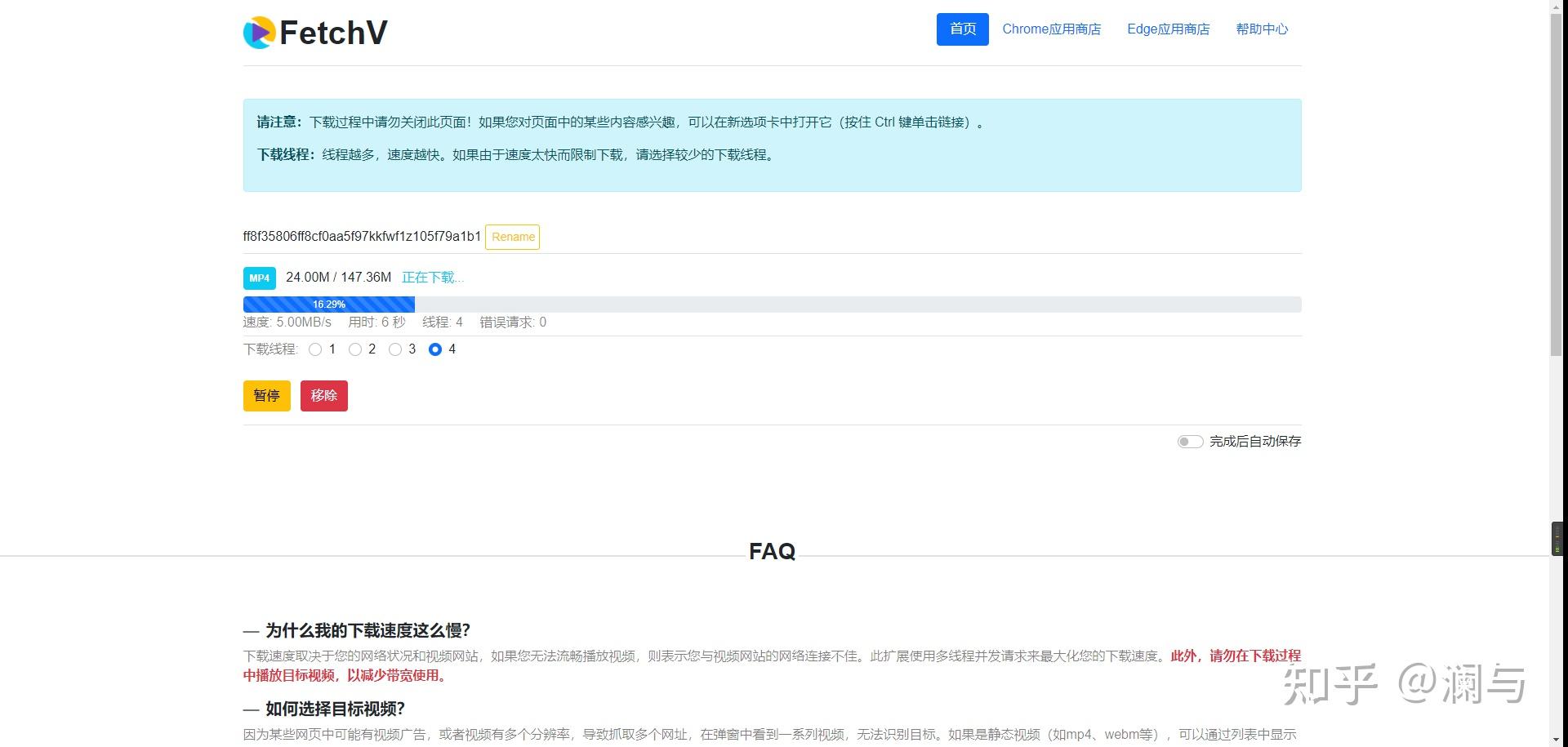Click the file name ff8f35806ff8cf0aa5f97kkfwf1z105f79a1b1
1568x747 pixels.
click(362, 237)
